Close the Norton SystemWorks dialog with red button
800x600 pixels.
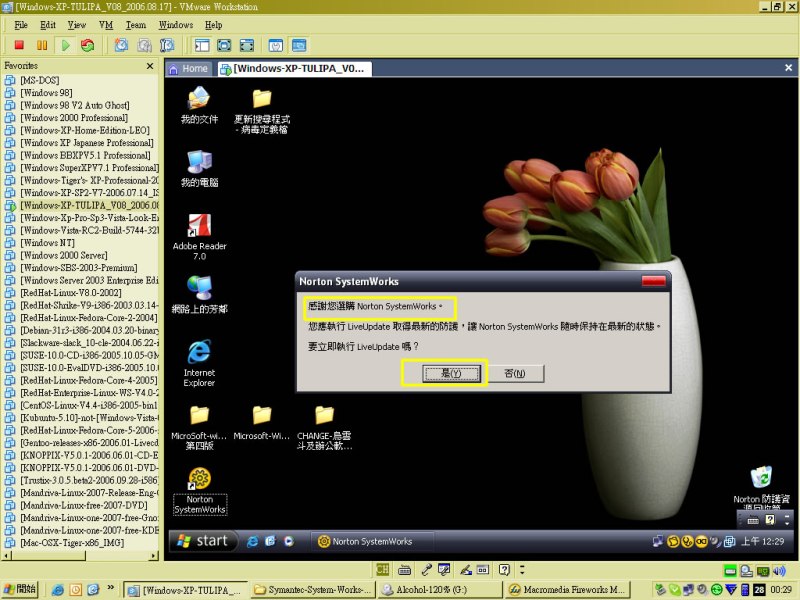click(x=654, y=281)
